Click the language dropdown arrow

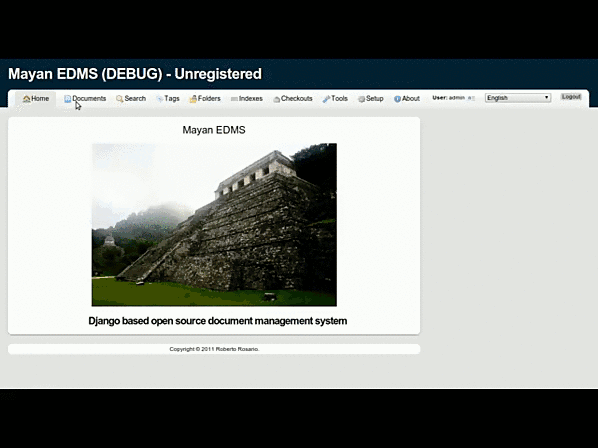pos(547,98)
